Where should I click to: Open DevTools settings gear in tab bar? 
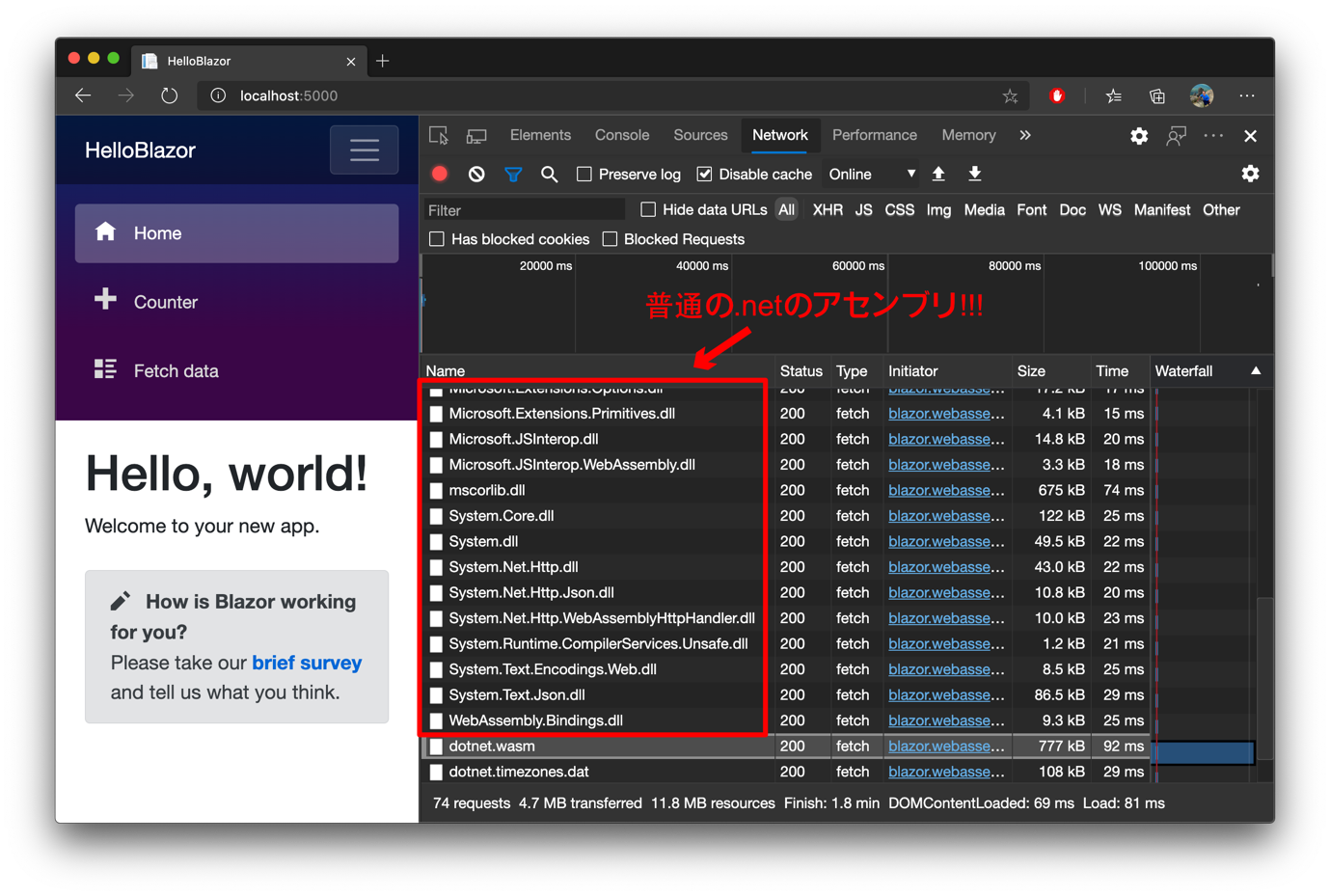point(1139,136)
